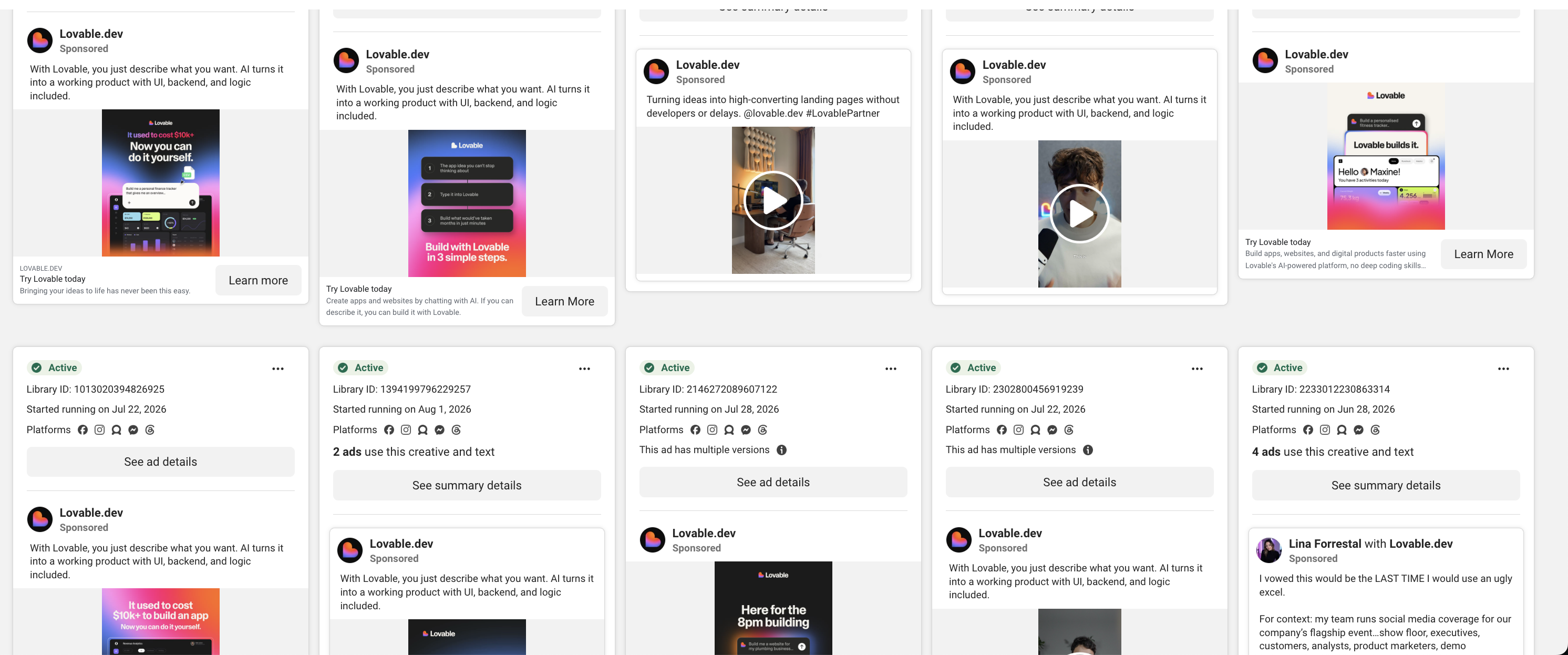The width and height of the screenshot is (1568, 655).
Task: Click Messenger platform icon on ad 1394199796229257
Action: pos(439,430)
